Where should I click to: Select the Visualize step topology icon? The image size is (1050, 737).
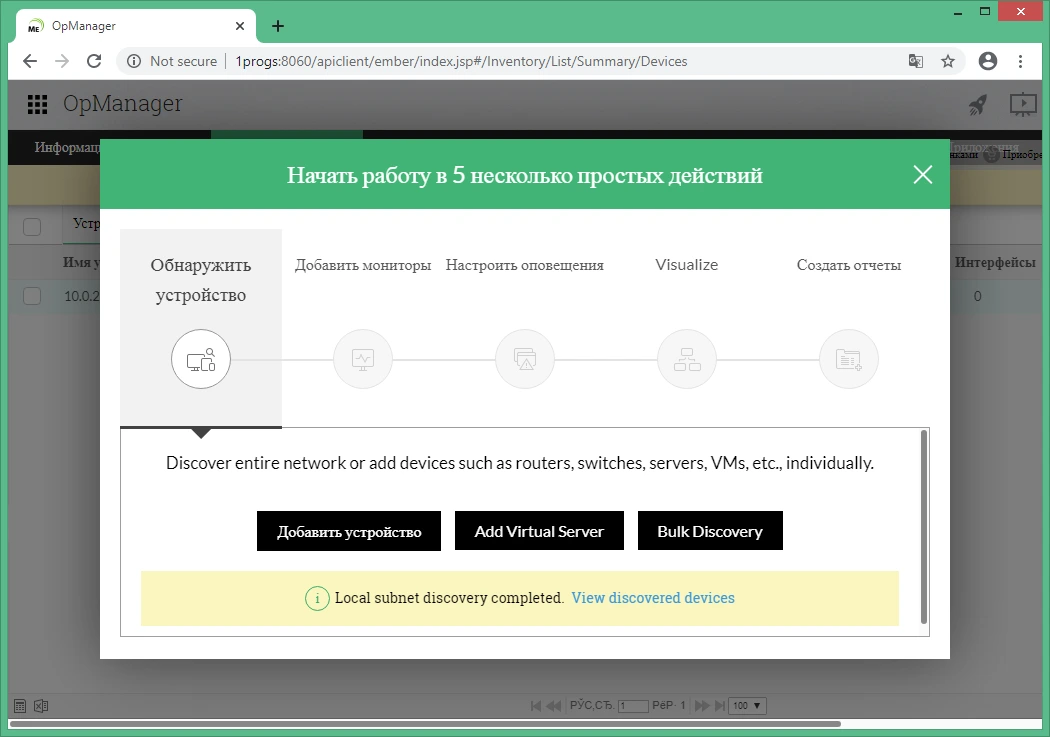(x=687, y=359)
